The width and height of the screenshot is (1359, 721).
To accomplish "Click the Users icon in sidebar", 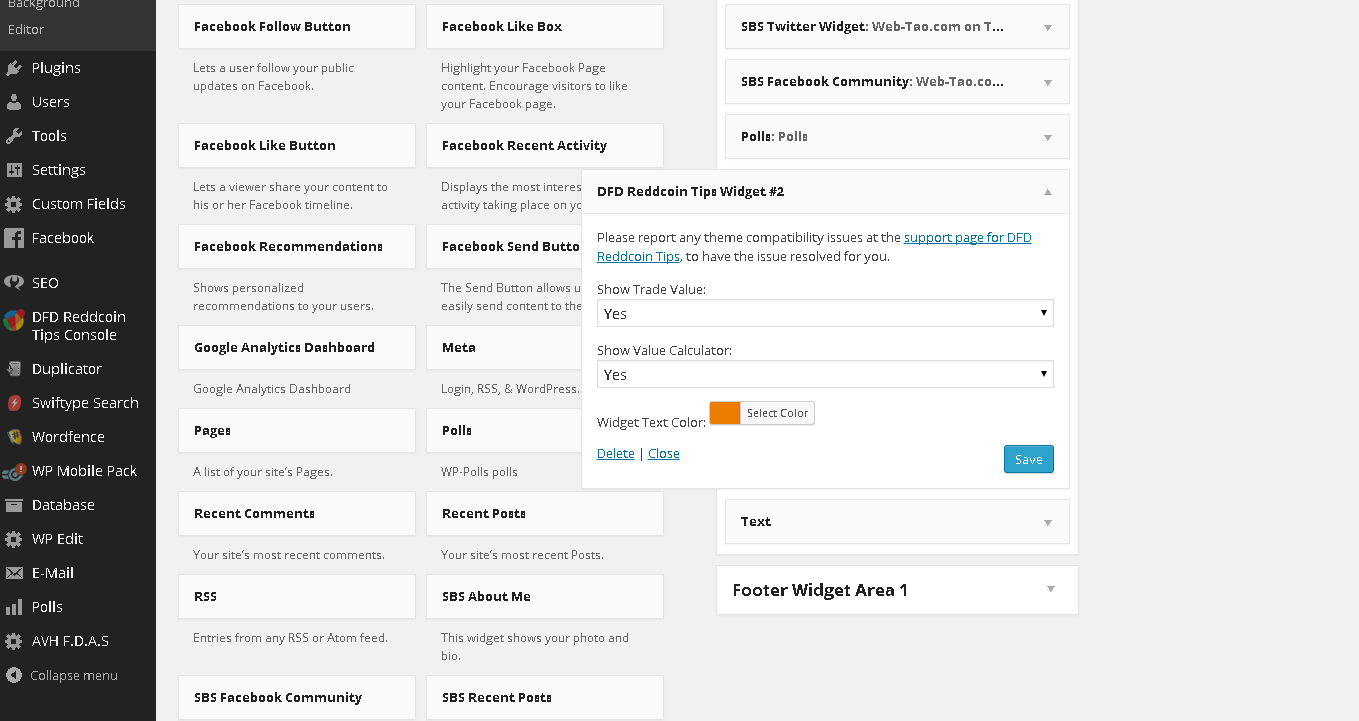I will tap(14, 102).
